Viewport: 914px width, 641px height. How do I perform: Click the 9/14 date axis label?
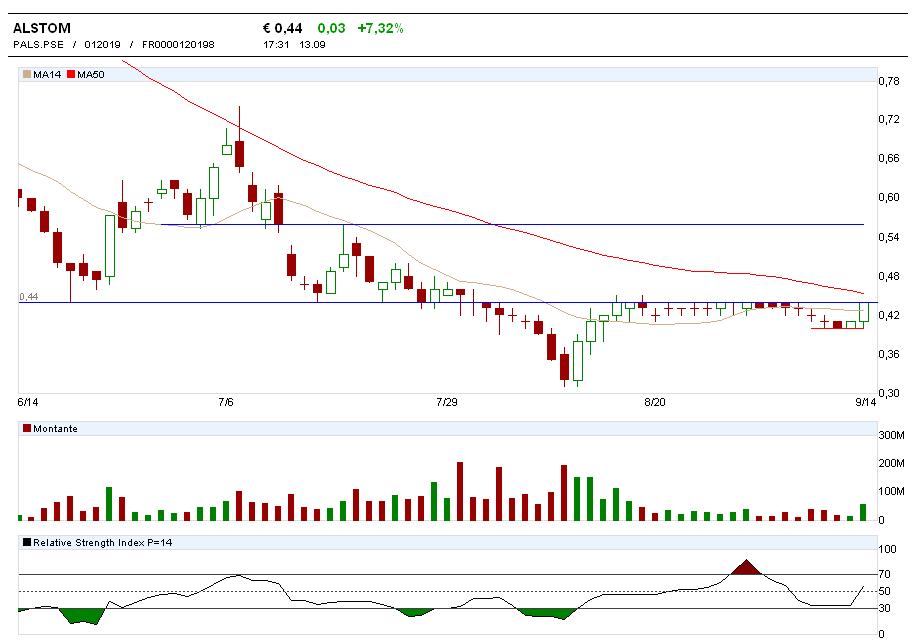pos(866,402)
